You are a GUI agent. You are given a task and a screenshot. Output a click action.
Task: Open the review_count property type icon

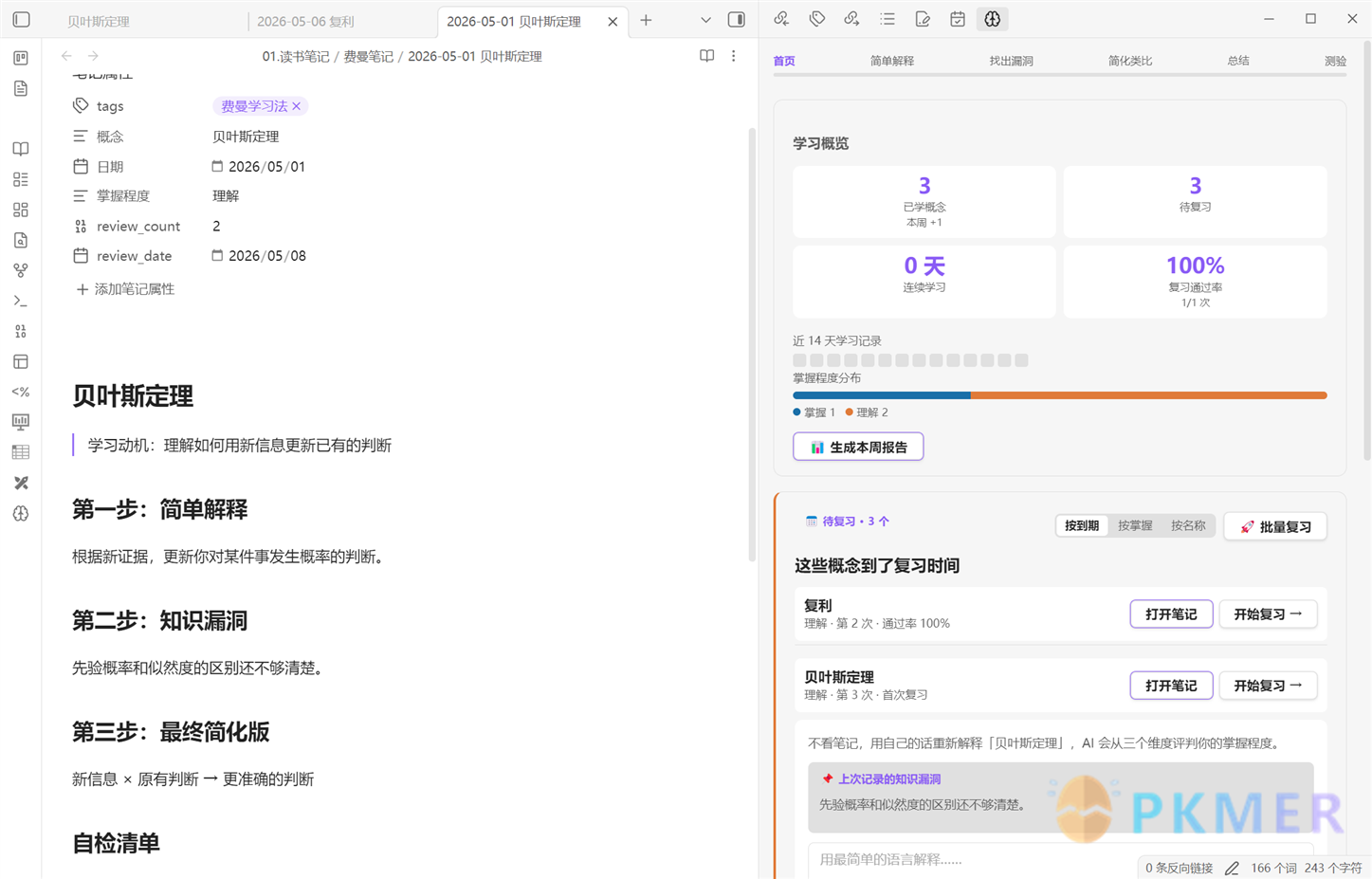[81, 226]
